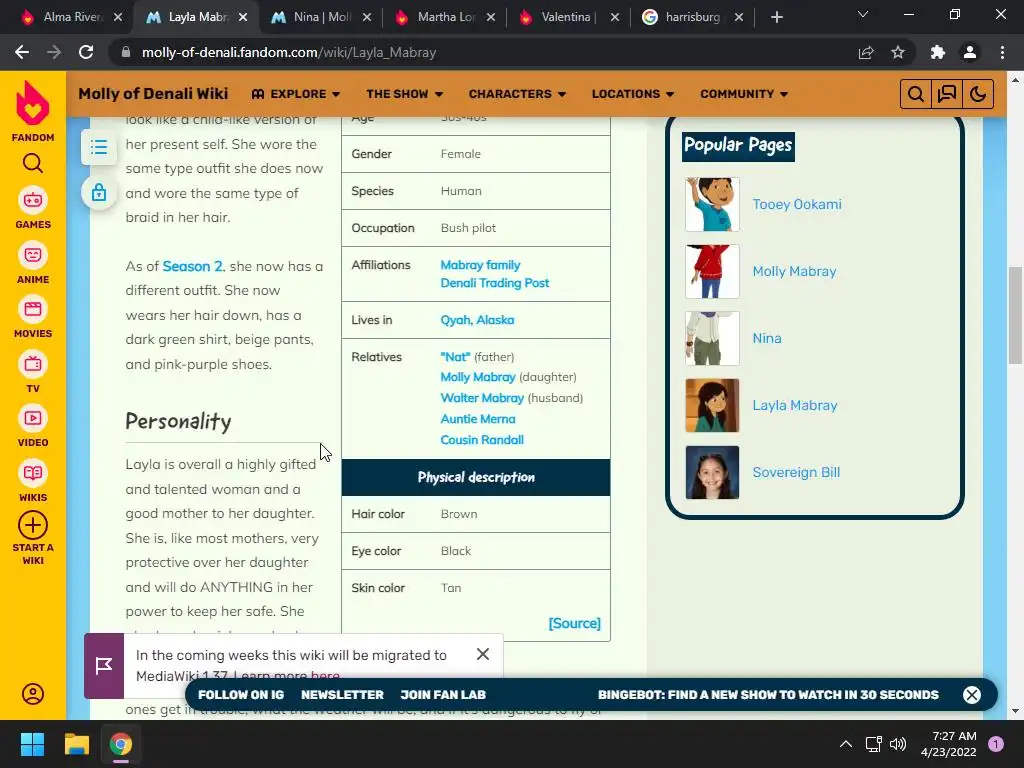Viewport: 1024px width, 768px height.
Task: Share this page icon in address bar
Action: 866,52
